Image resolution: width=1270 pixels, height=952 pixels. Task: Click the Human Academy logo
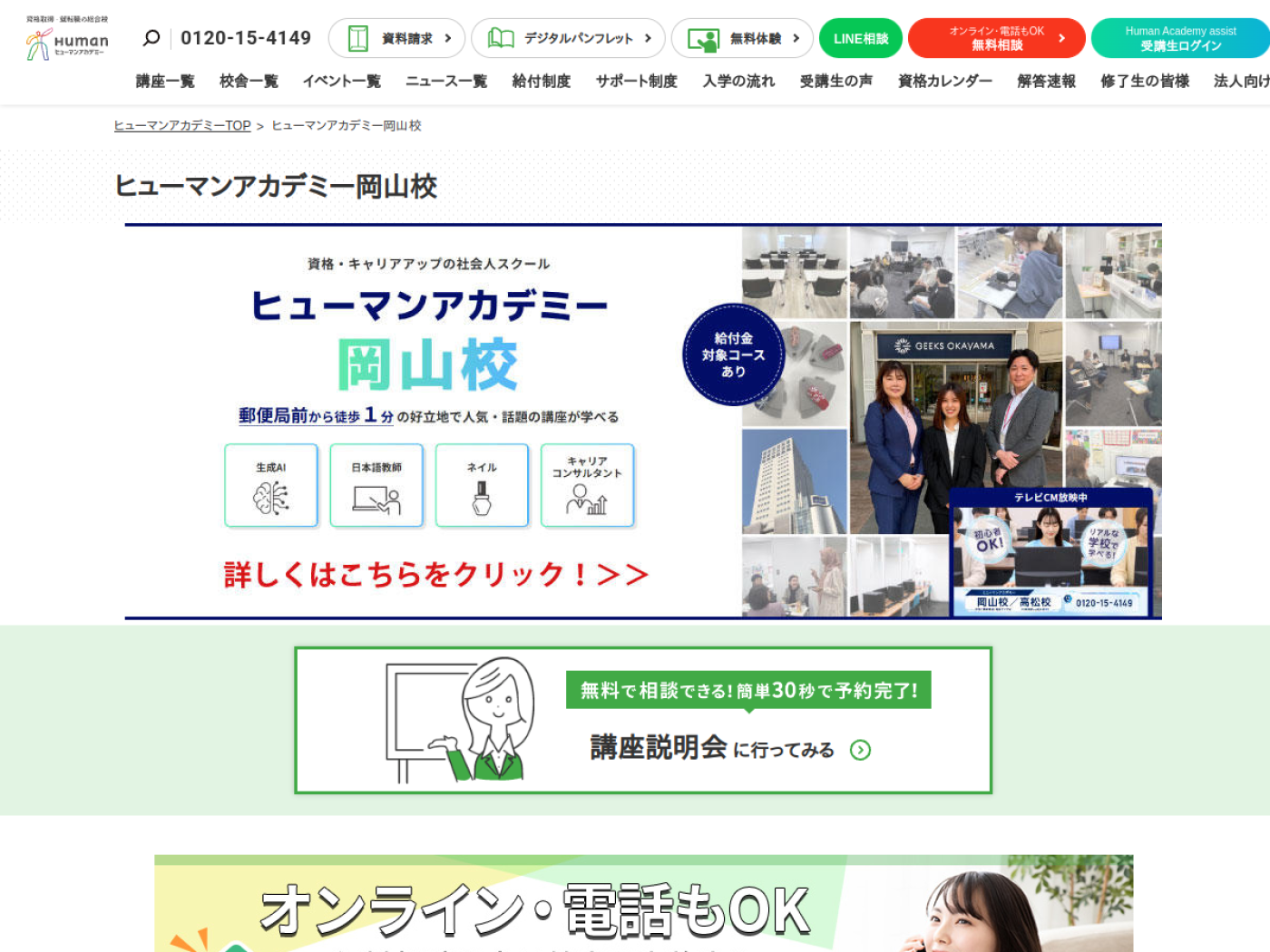(67, 38)
